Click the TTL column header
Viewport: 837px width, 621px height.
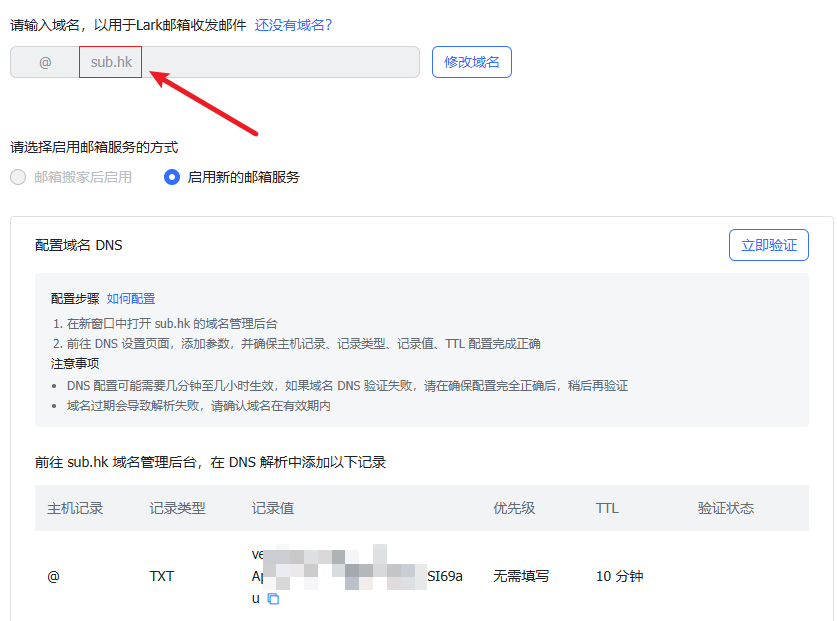607,508
